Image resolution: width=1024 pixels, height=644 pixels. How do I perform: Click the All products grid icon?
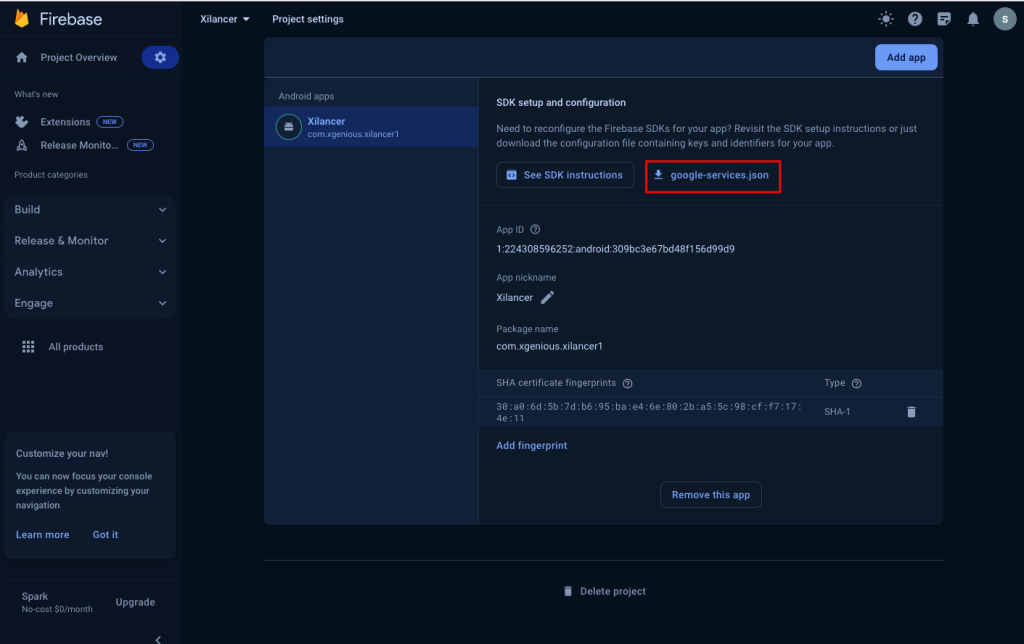[x=28, y=347]
